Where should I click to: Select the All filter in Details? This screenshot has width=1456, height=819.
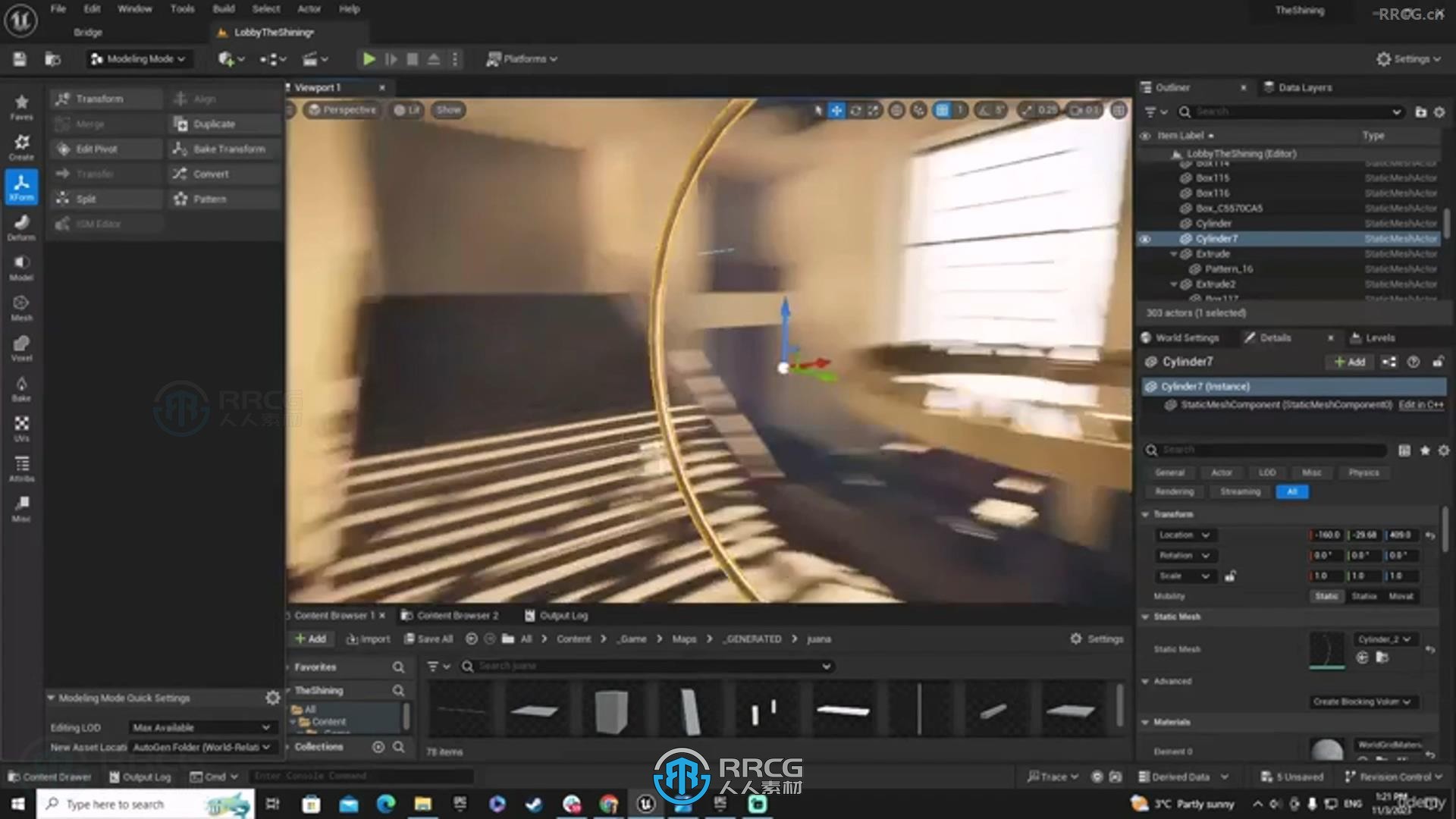click(x=1292, y=492)
